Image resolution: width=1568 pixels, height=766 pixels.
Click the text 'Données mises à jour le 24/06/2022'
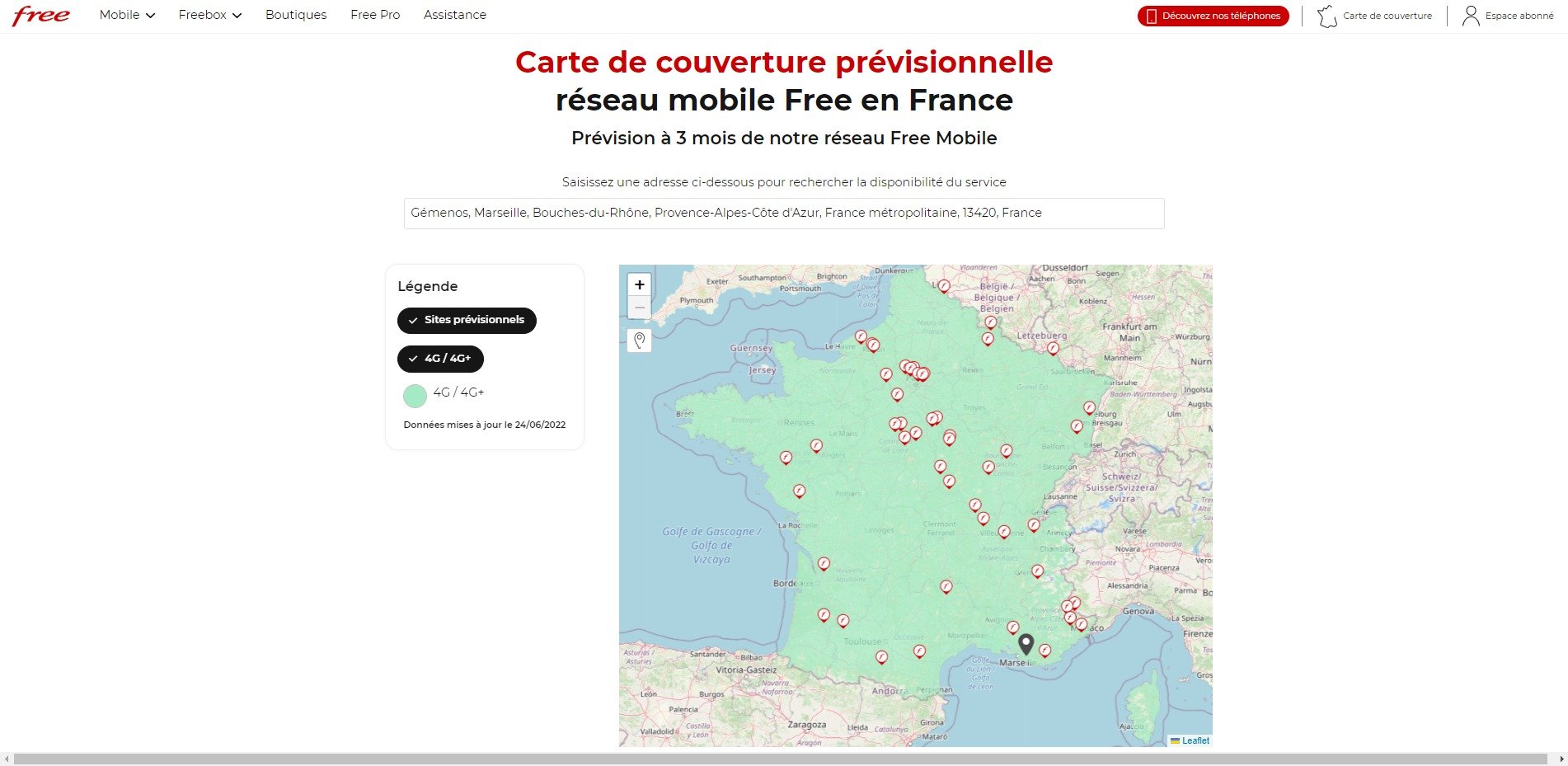point(485,425)
